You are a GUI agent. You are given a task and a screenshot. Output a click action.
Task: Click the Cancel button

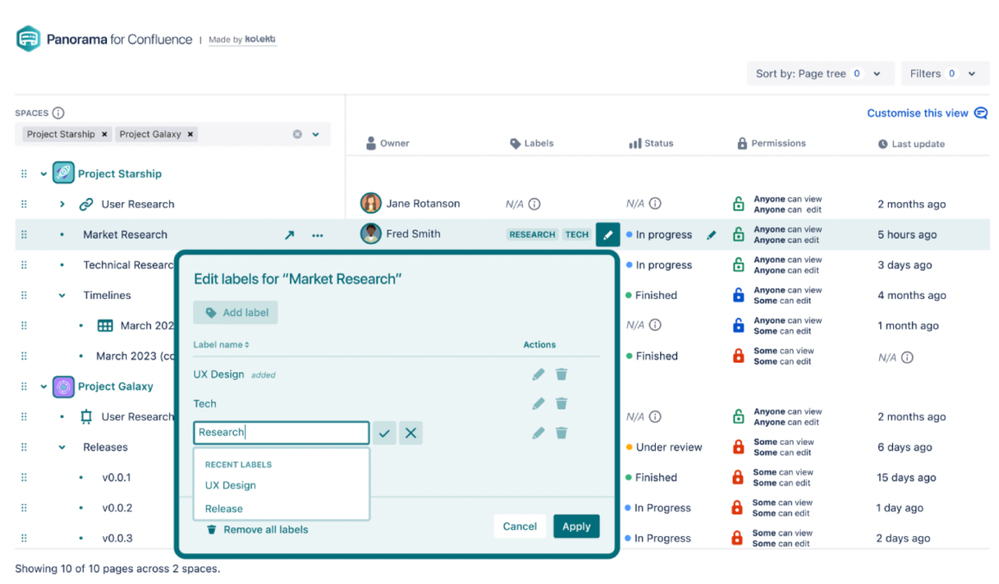(520, 527)
